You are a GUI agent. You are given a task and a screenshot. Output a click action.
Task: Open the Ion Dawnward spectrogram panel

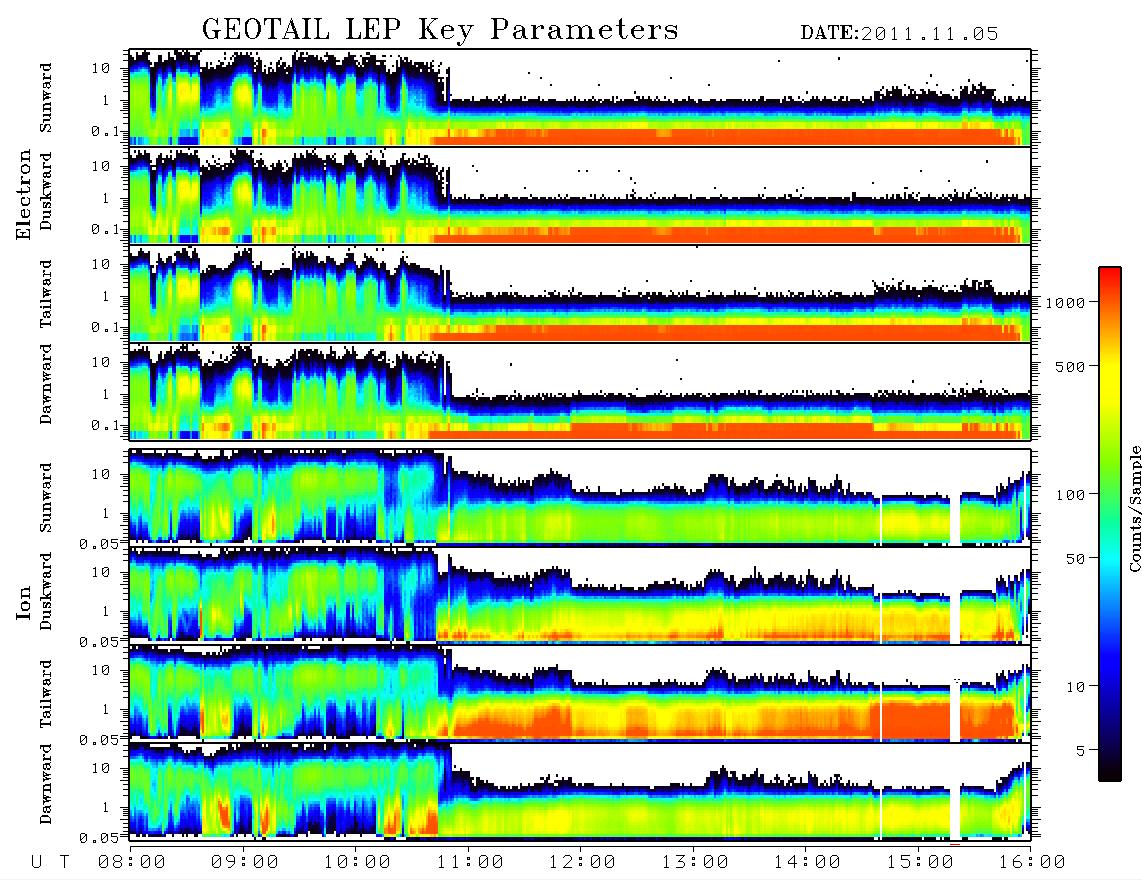(x=580, y=790)
